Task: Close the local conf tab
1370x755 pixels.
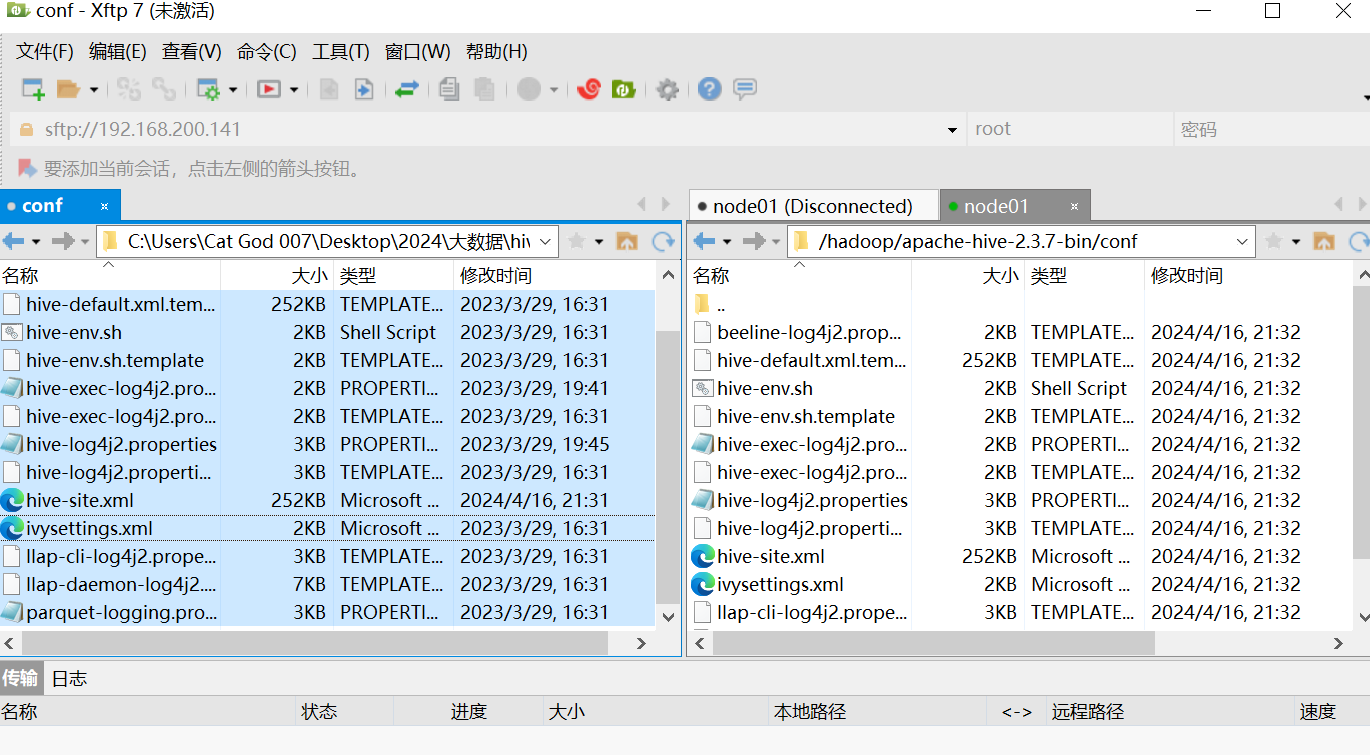Action: point(104,206)
